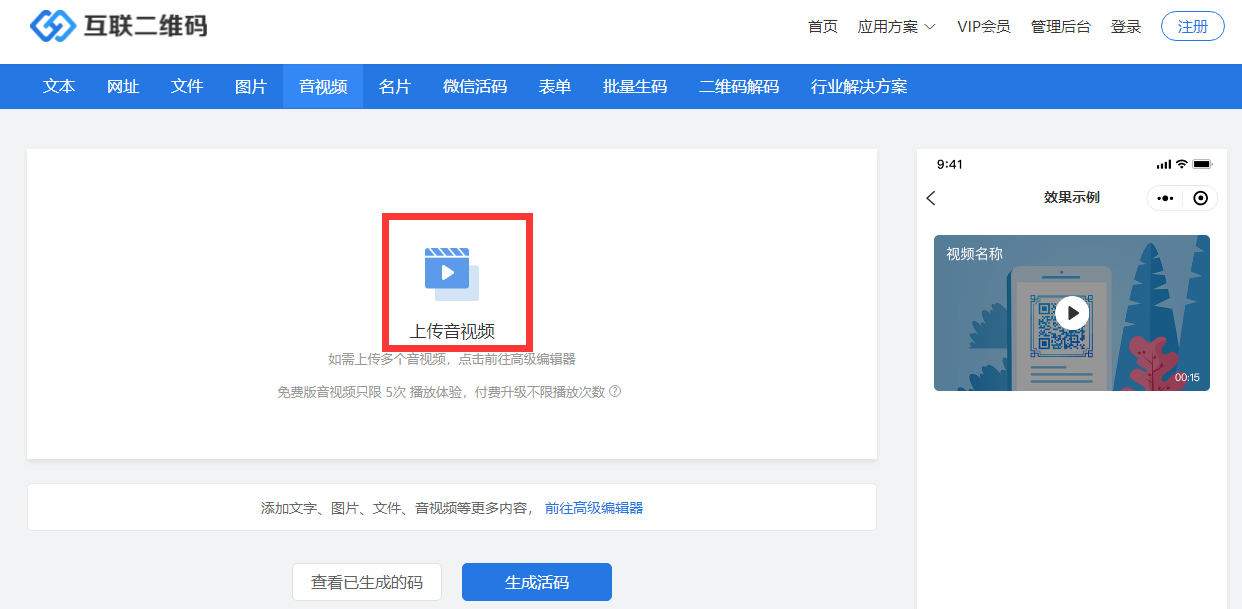The height and width of the screenshot is (609, 1242).
Task: Tap the circular close target icon in preview
Action: (1201, 198)
